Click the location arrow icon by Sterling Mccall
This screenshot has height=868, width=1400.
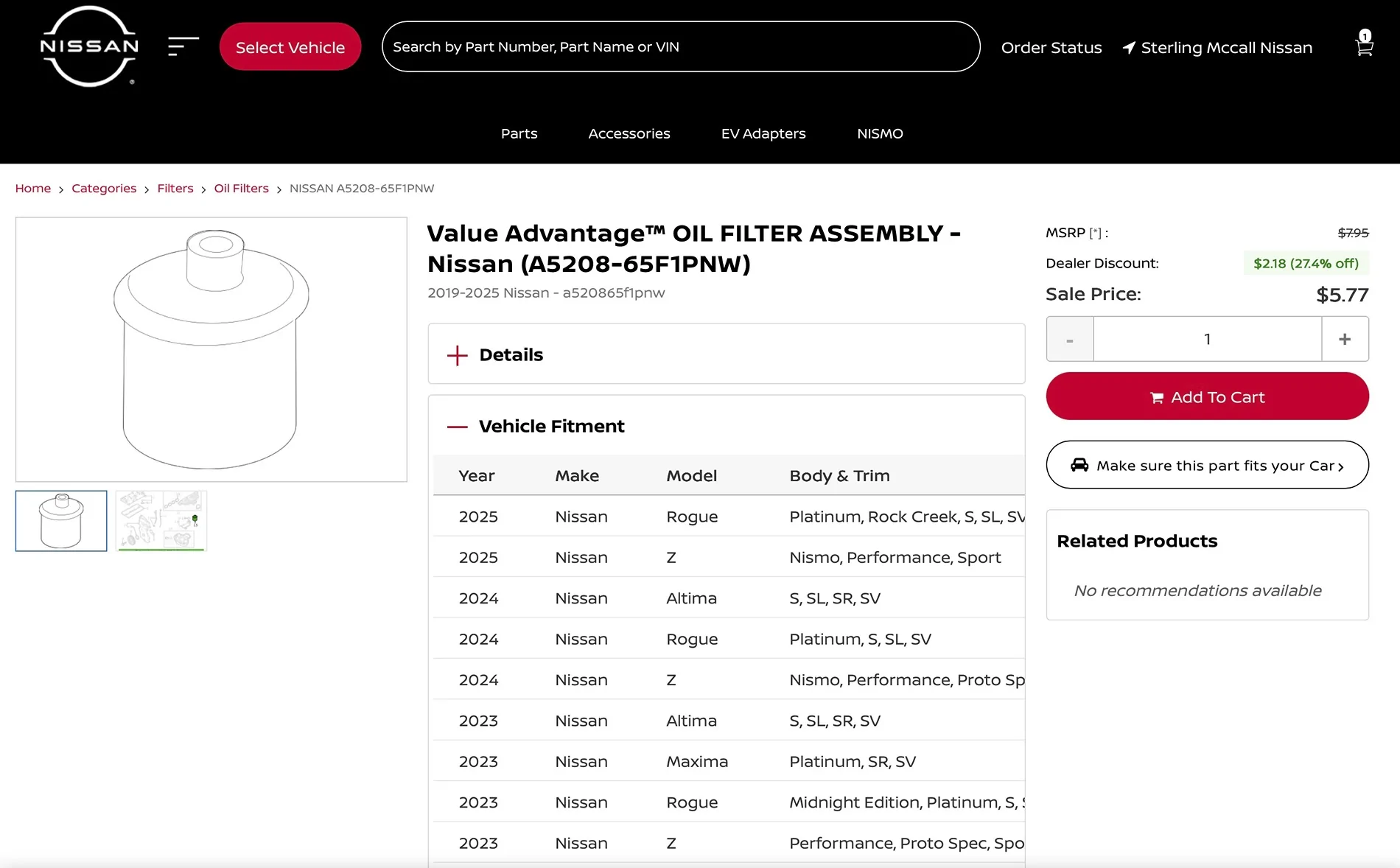tap(1129, 48)
